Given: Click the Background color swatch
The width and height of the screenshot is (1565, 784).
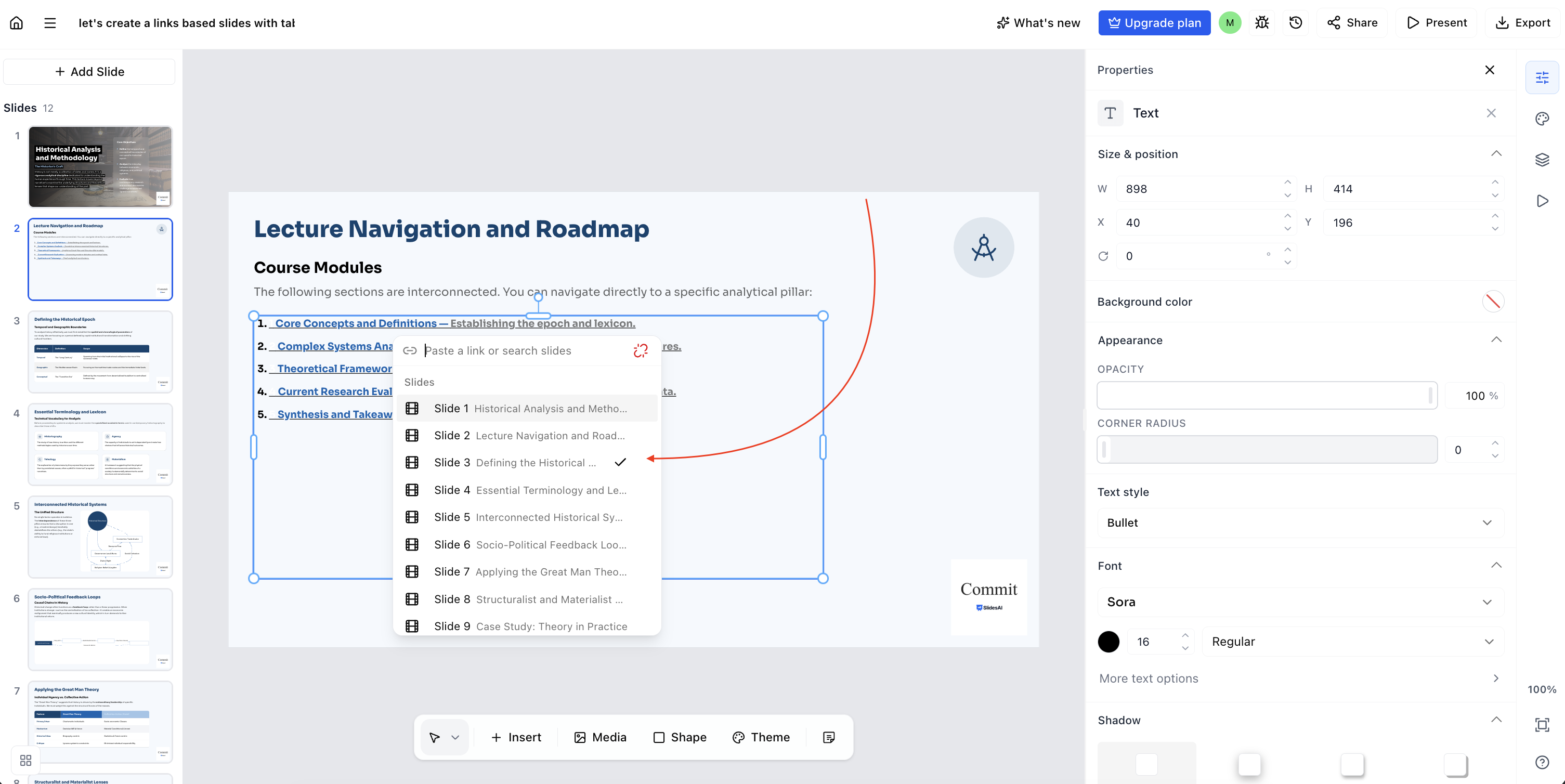Looking at the screenshot, I should [x=1493, y=302].
